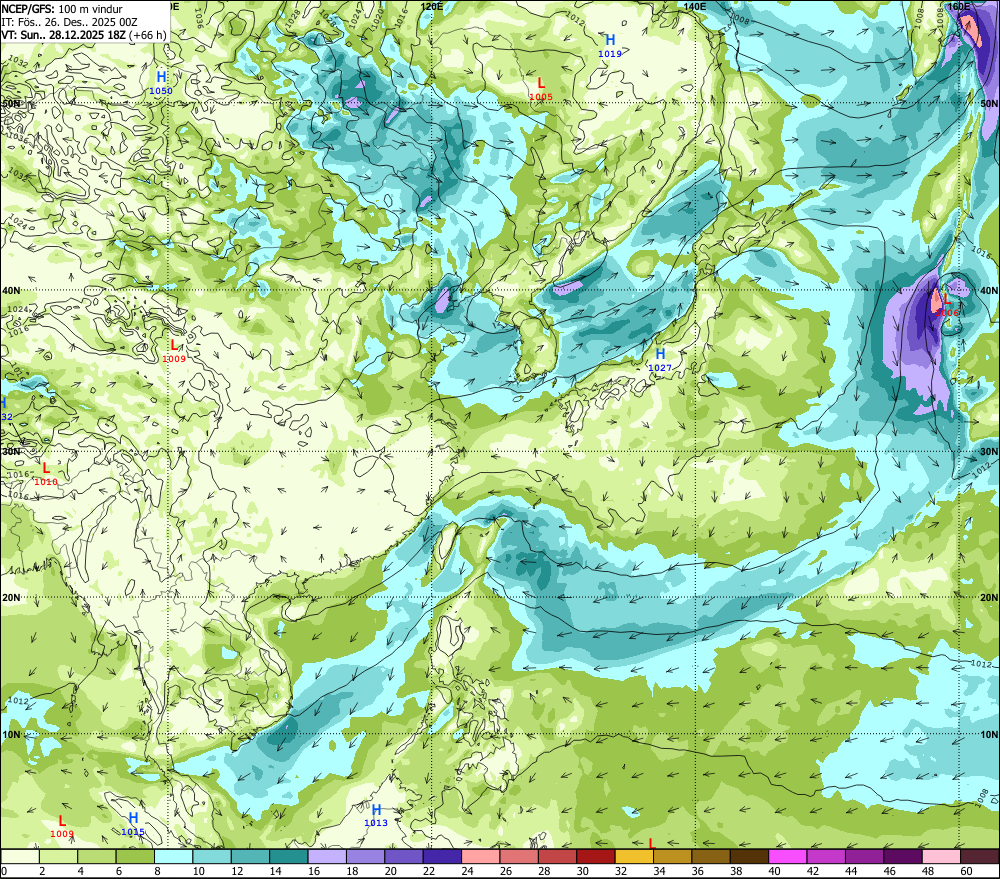Click the 120E longitude label

click(432, 6)
